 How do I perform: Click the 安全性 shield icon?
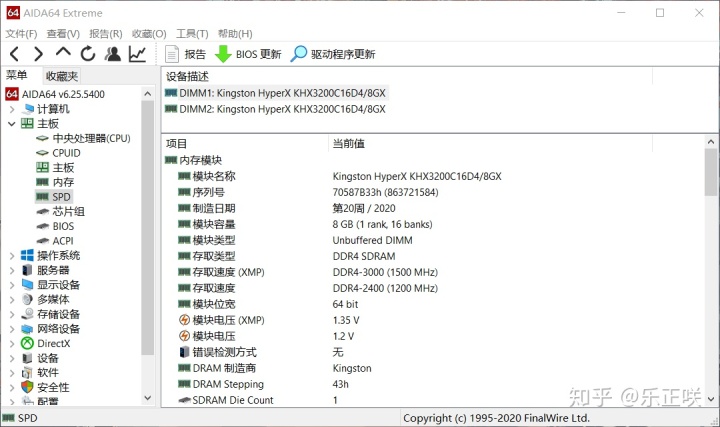27,387
